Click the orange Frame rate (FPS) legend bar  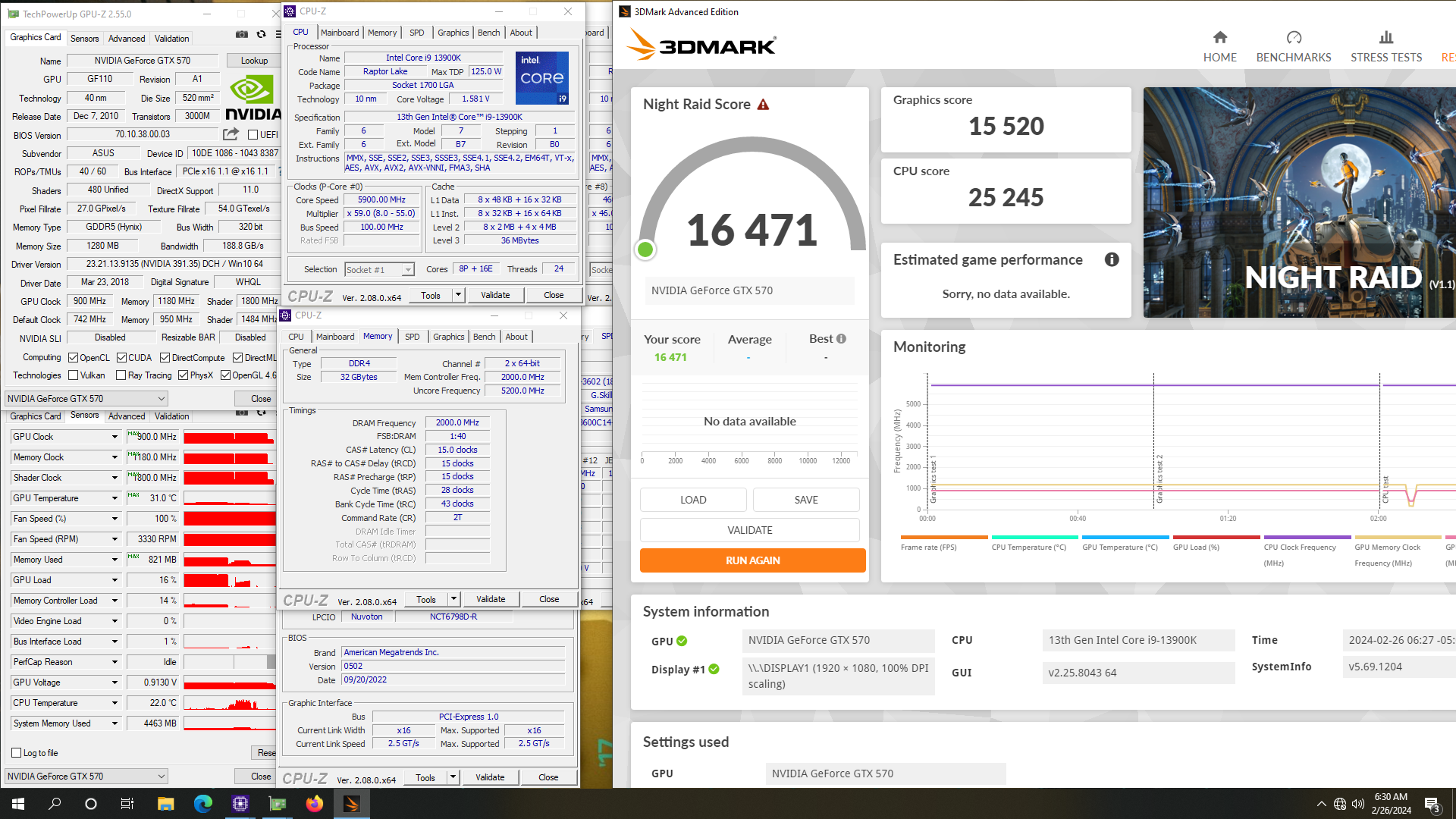944,537
